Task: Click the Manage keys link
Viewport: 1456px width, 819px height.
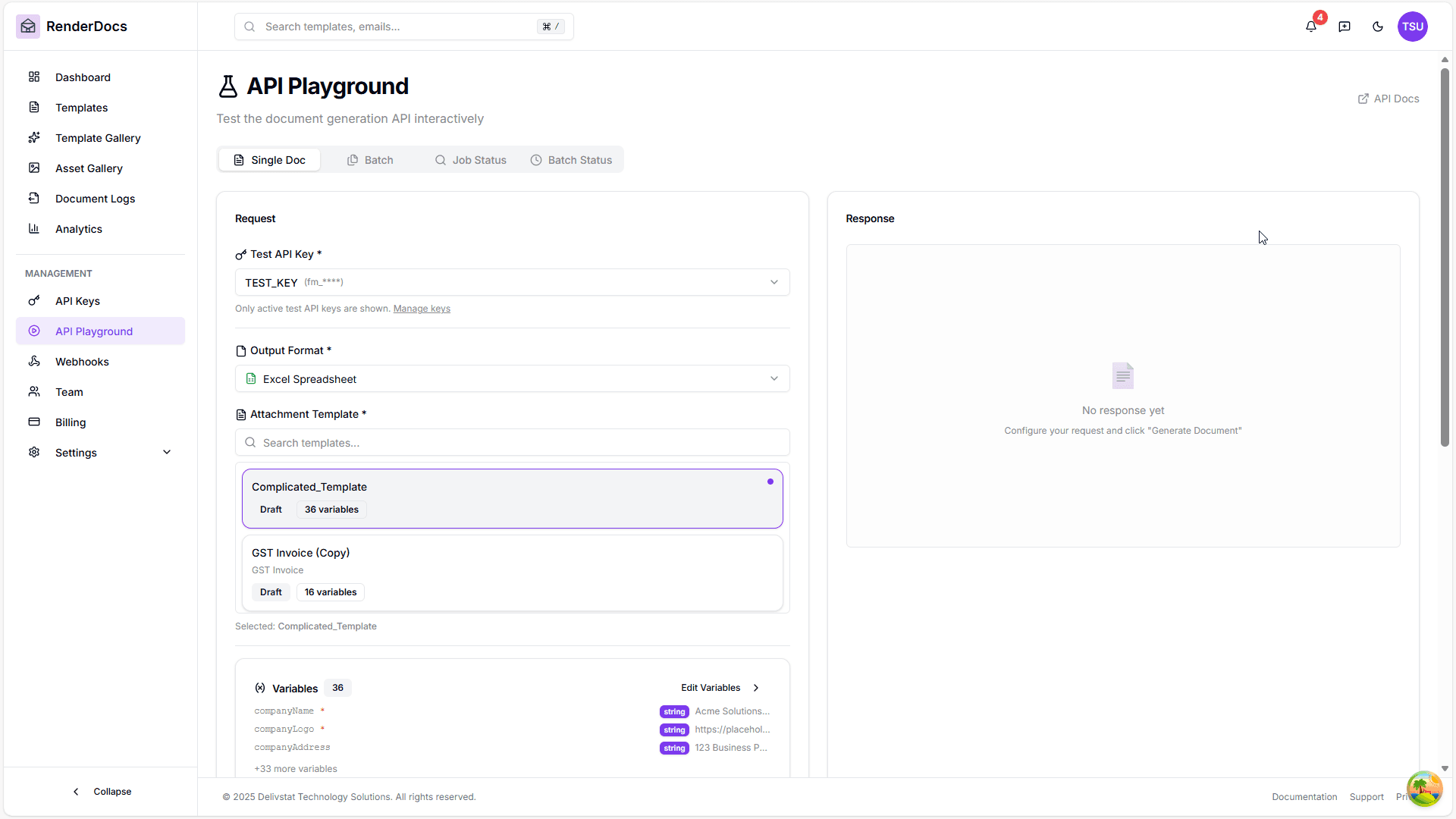Action: click(422, 309)
